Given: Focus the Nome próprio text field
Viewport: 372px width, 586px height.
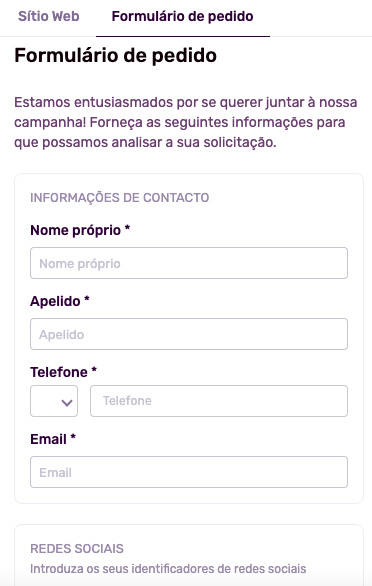Looking at the screenshot, I should click(x=189, y=263).
